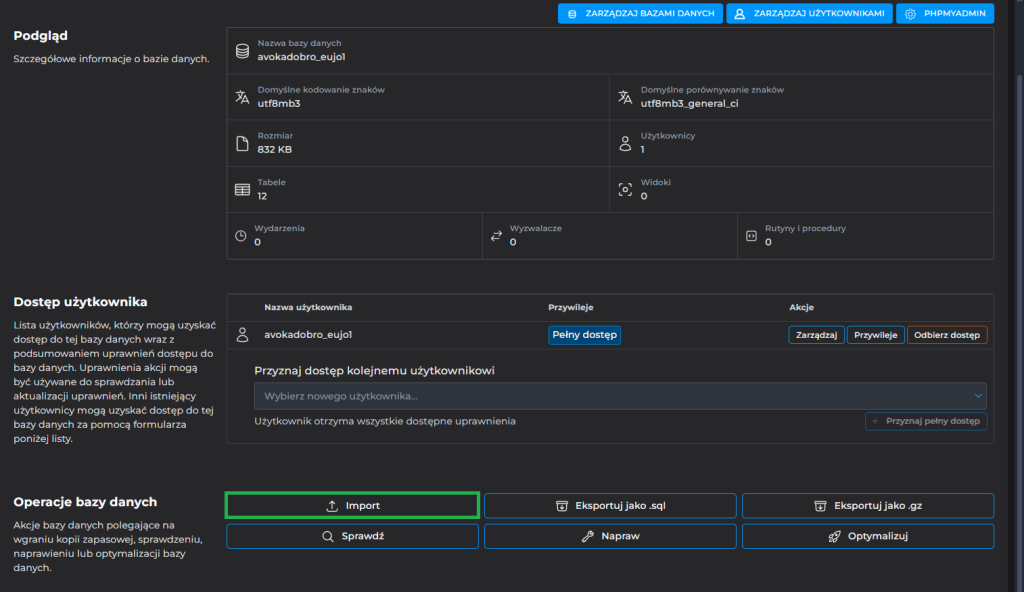Click the Import button
Screen dimensions: 1024x592
[x=352, y=505]
